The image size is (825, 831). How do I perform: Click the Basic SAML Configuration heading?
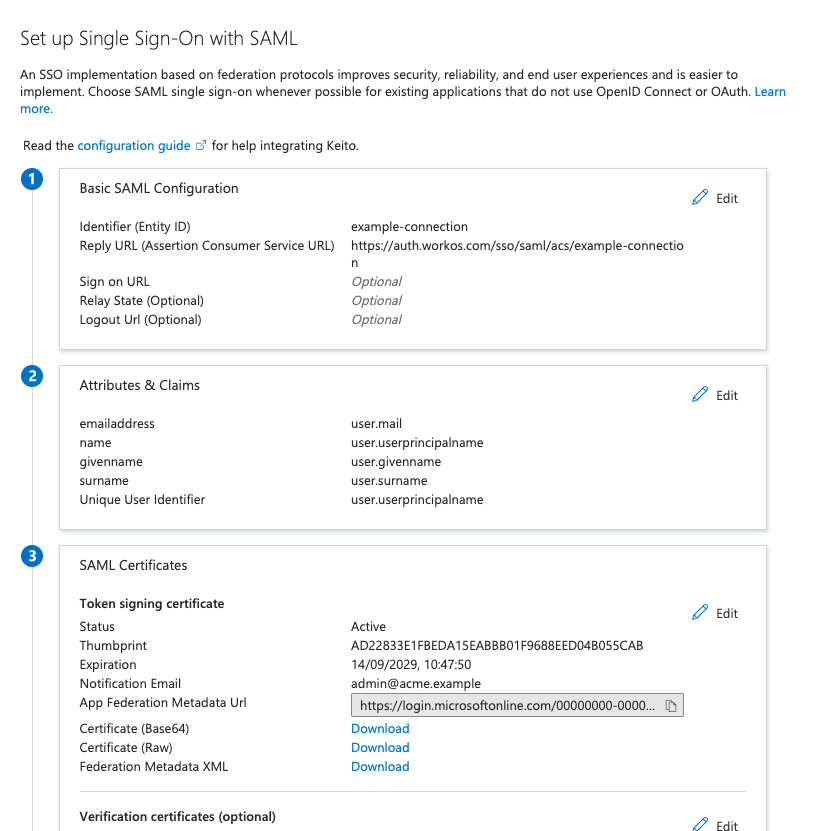click(x=159, y=189)
